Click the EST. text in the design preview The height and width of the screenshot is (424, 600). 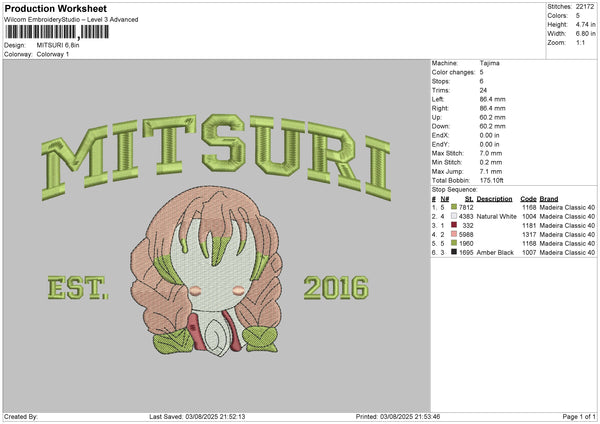[78, 290]
